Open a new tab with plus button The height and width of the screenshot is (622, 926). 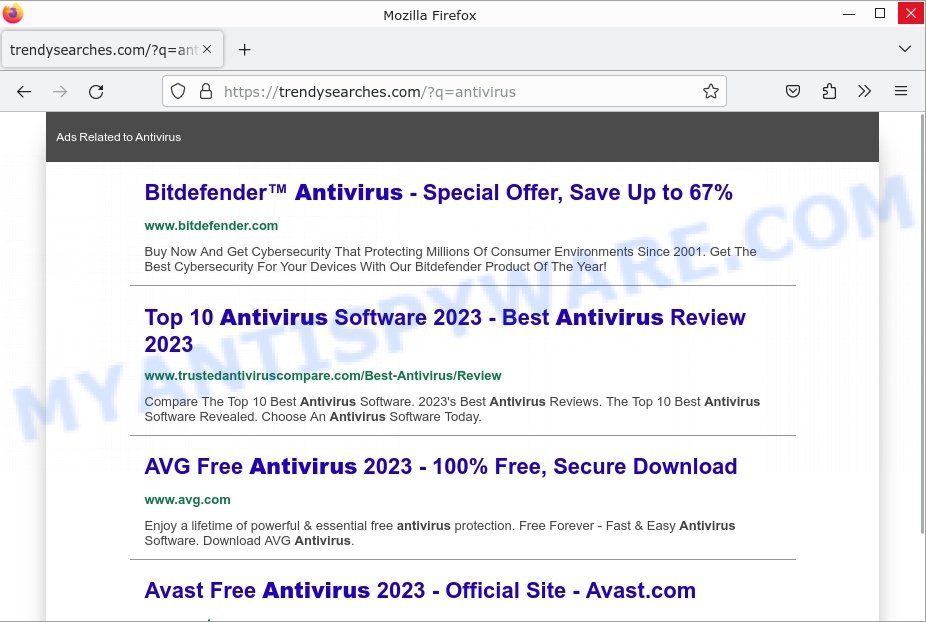click(x=244, y=50)
